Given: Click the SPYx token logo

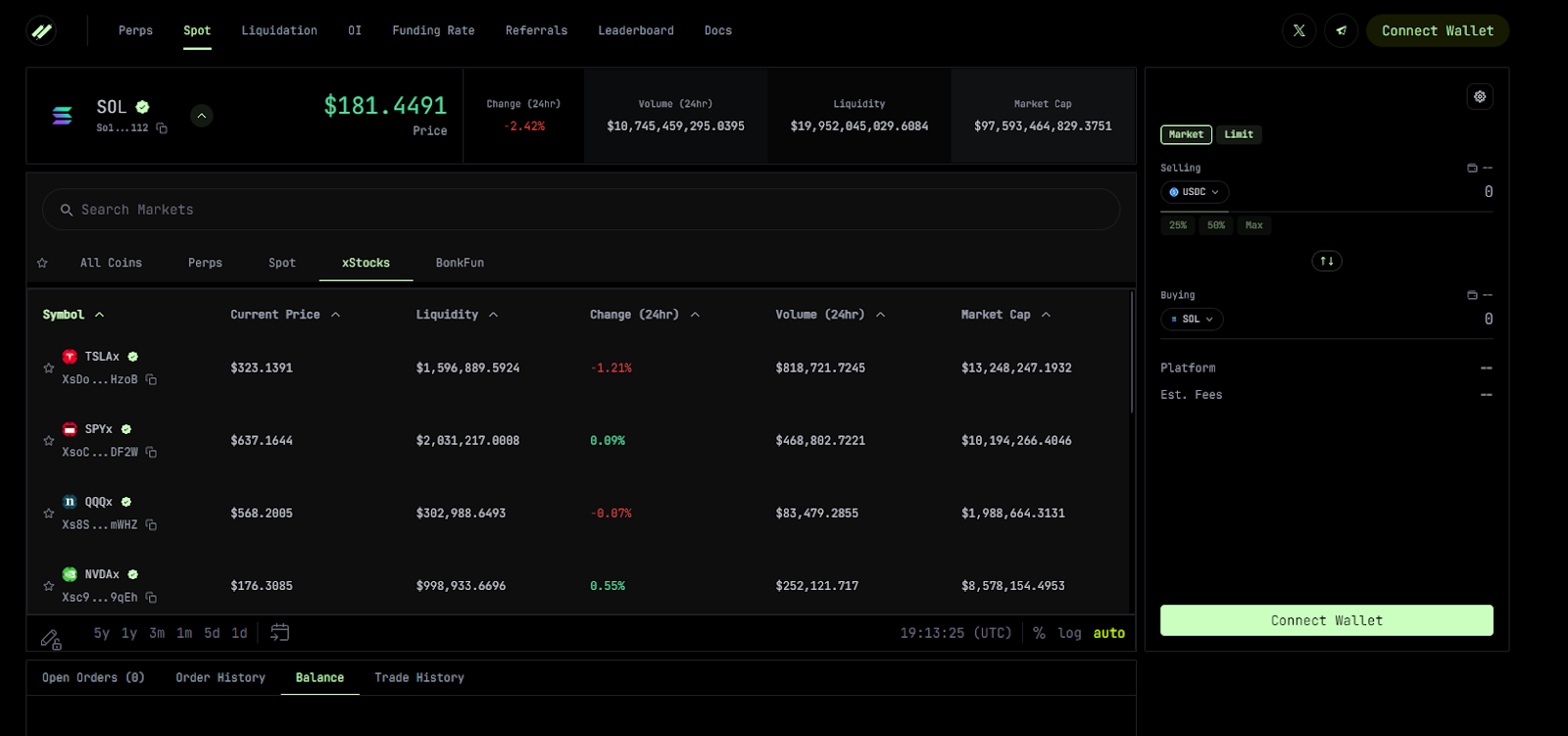Looking at the screenshot, I should (x=70, y=429).
